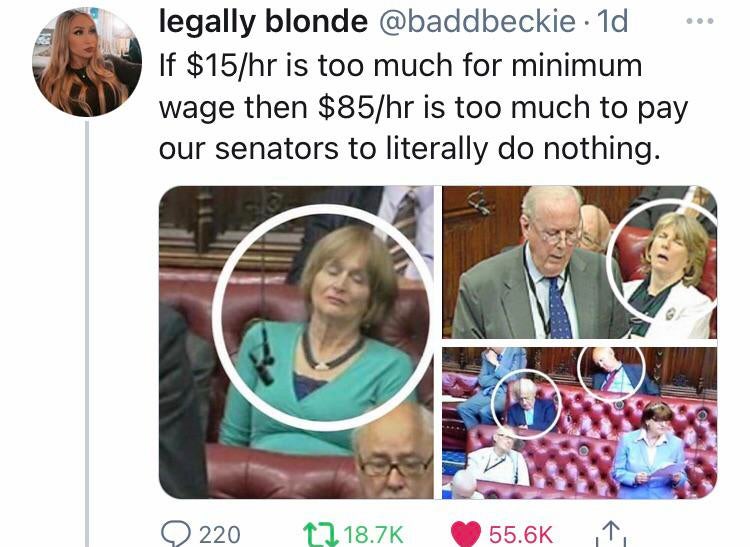Open the three-dot more options menu
Viewport: 750px width, 547px height.
[x=700, y=21]
